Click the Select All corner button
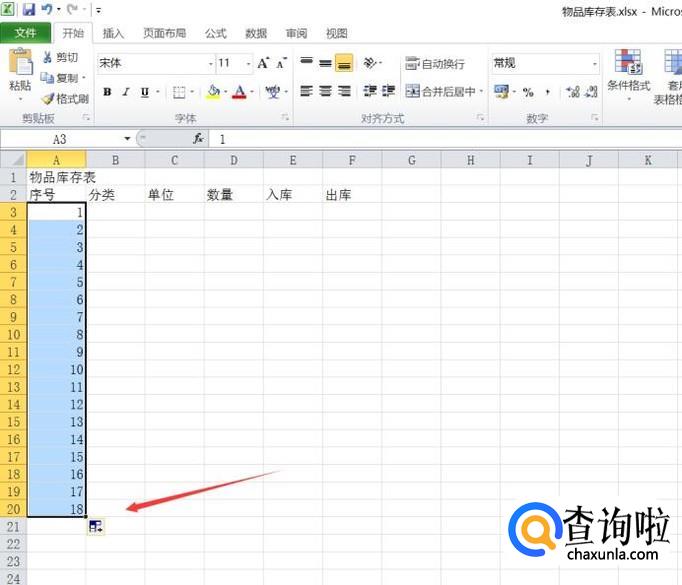This screenshot has width=682, height=585. [13, 160]
